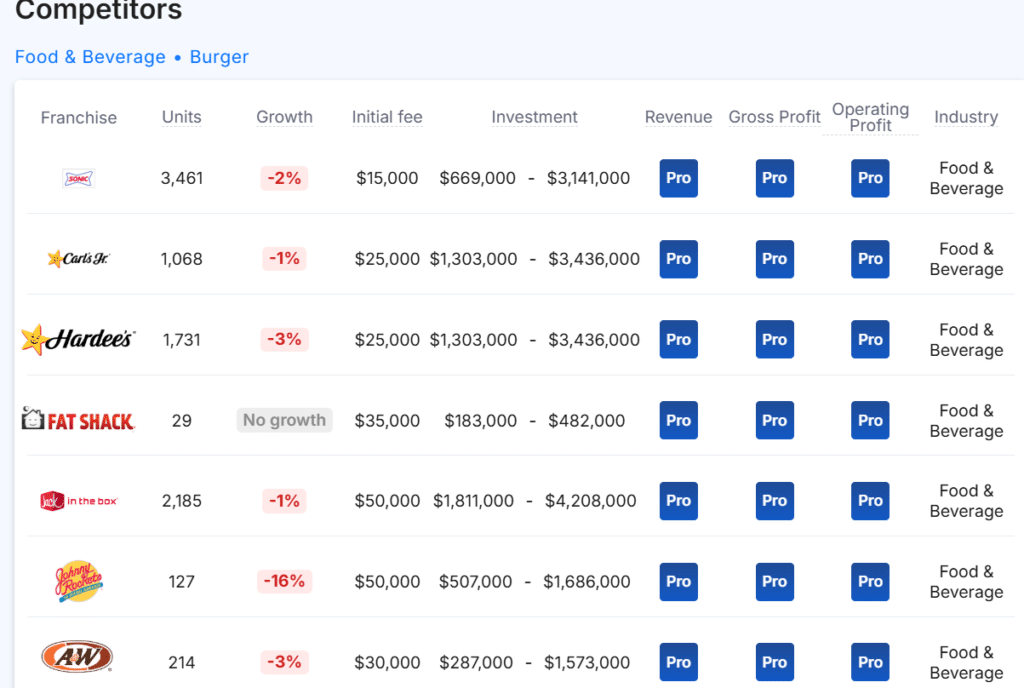Sort by the Investment column header
The image size is (1024, 688).
(x=534, y=117)
